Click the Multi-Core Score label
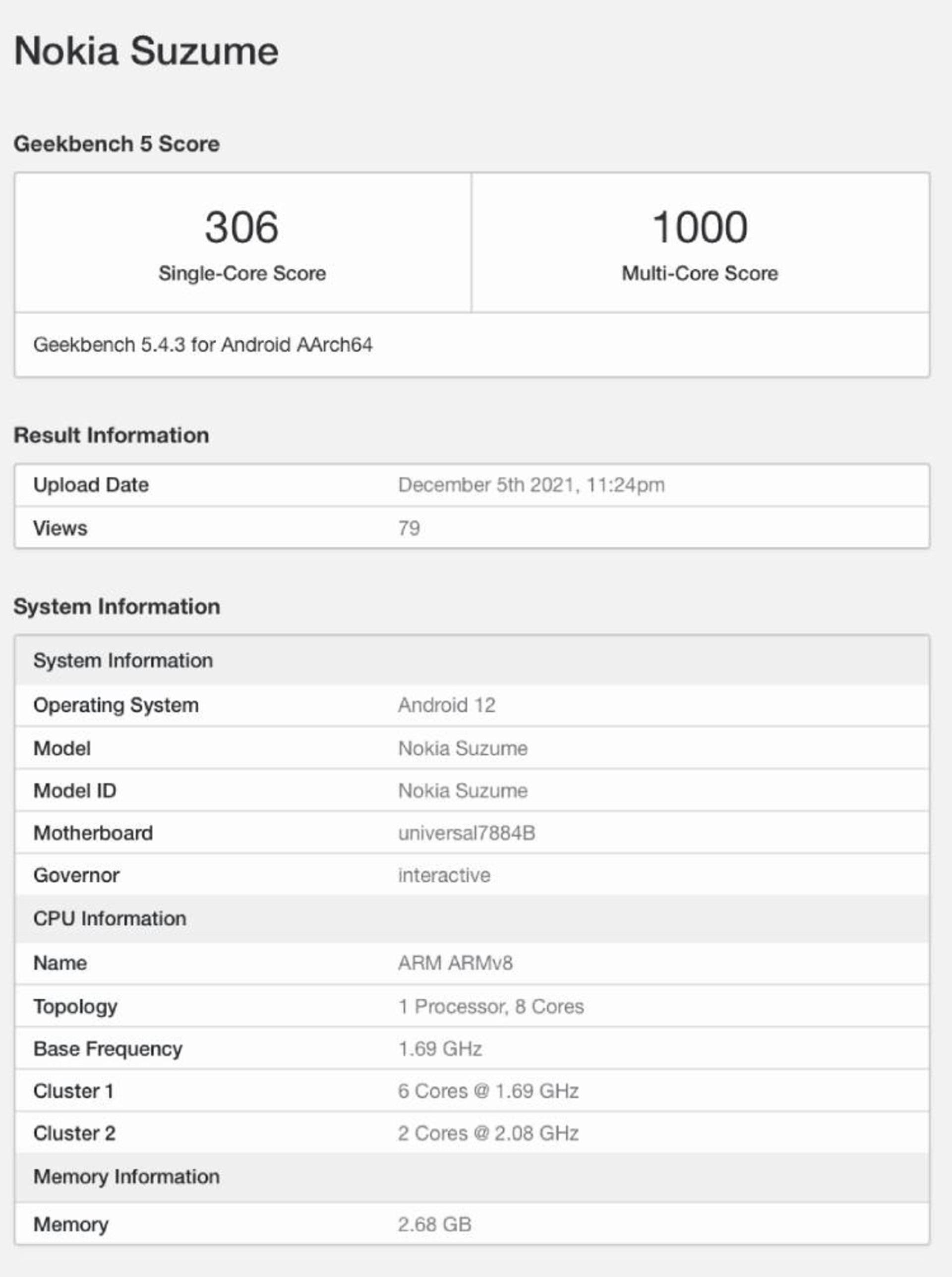The height and width of the screenshot is (1277, 952). [x=700, y=273]
